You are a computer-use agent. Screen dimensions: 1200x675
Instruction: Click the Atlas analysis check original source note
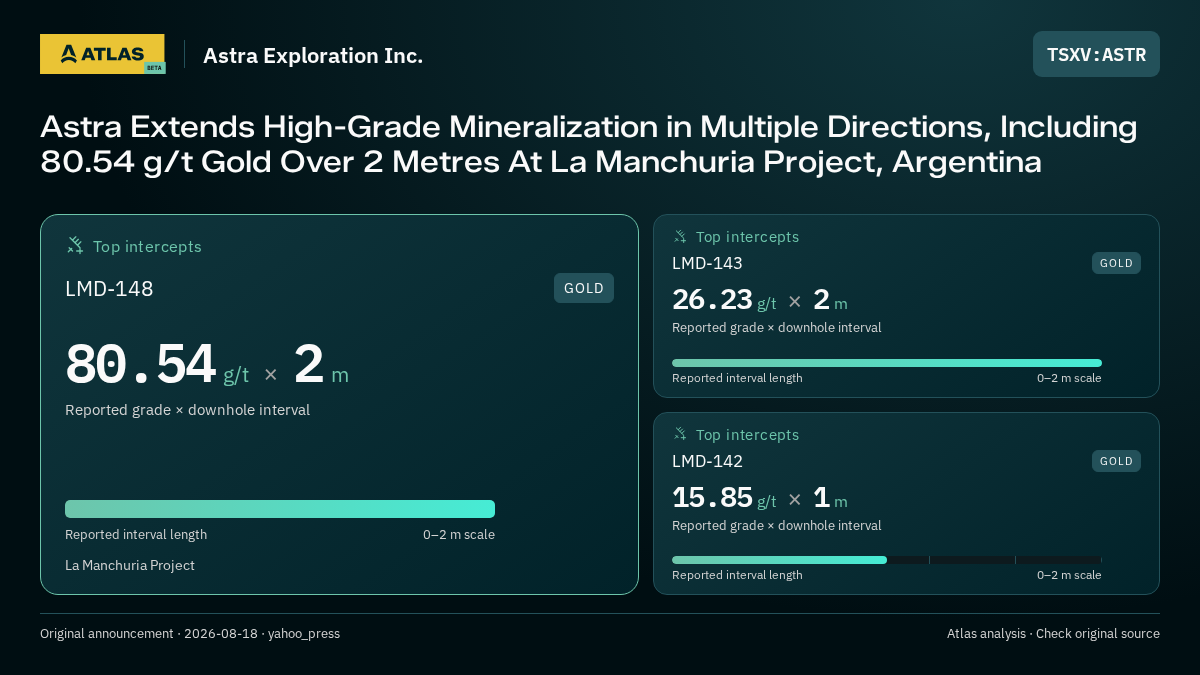pyautogui.click(x=1053, y=634)
